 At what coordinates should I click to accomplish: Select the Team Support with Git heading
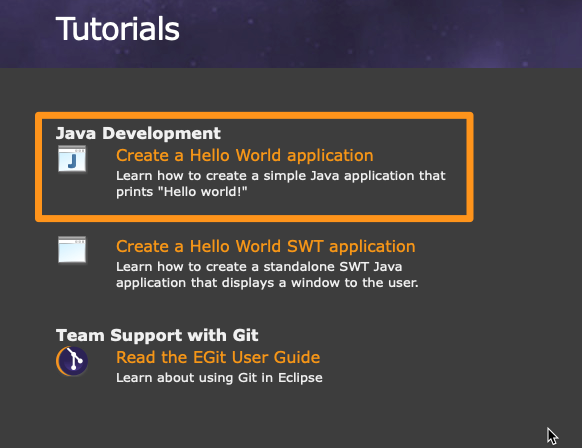(x=157, y=335)
